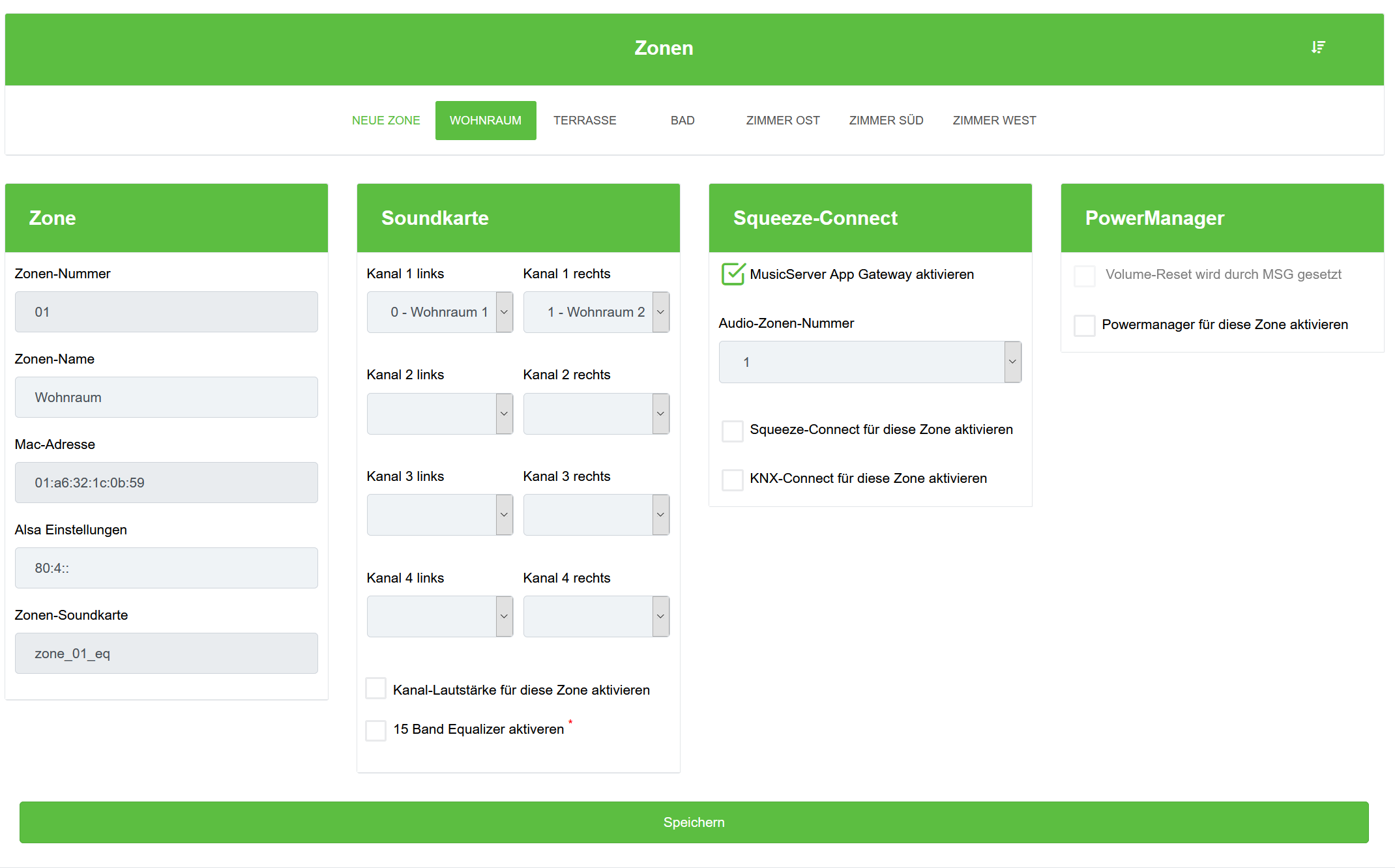Expand the Audio-Zonen-Nummer dropdown
The height and width of the screenshot is (868, 1395).
[870, 362]
